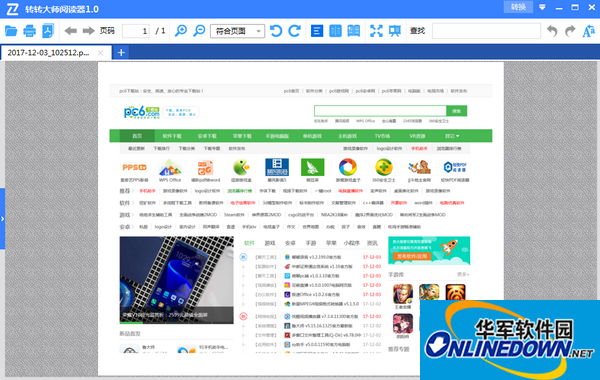Image resolution: width=600 pixels, height=380 pixels.
Task: Start presentation slideshow mode
Action: (395, 31)
